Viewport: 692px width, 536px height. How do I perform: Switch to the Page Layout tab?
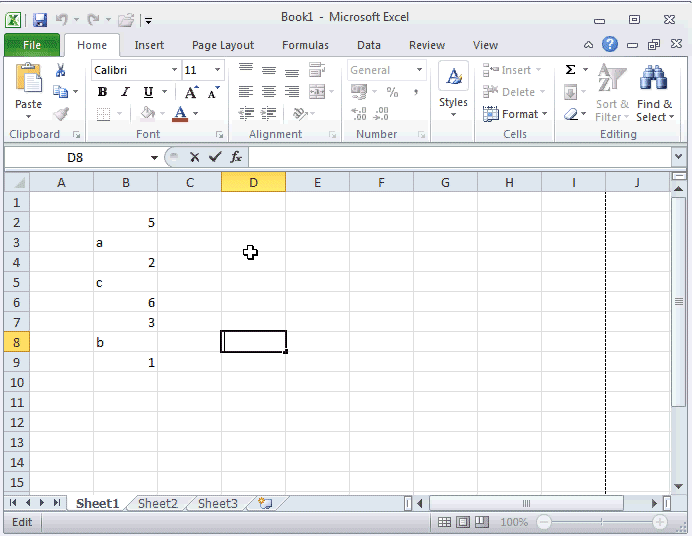pos(222,45)
